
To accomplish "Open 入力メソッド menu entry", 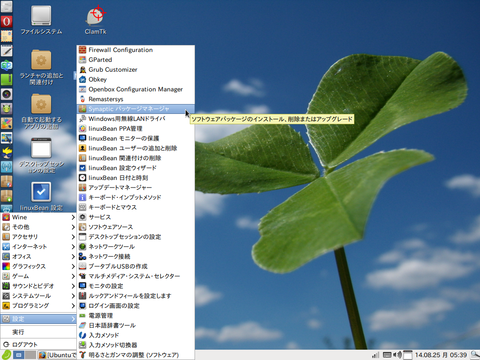I will tap(136, 335).
